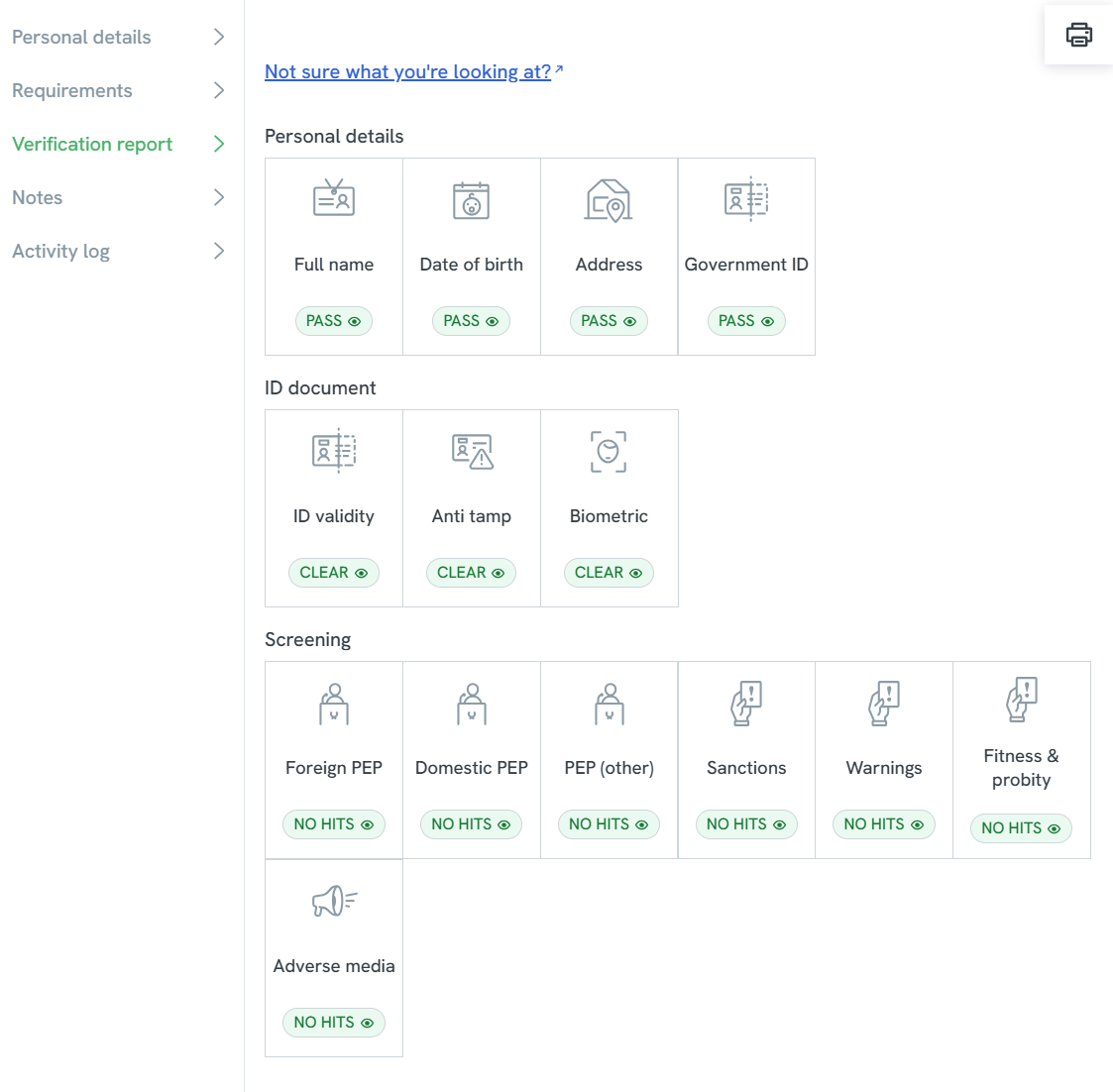
Task: Click the print icon
Action: 1078,34
